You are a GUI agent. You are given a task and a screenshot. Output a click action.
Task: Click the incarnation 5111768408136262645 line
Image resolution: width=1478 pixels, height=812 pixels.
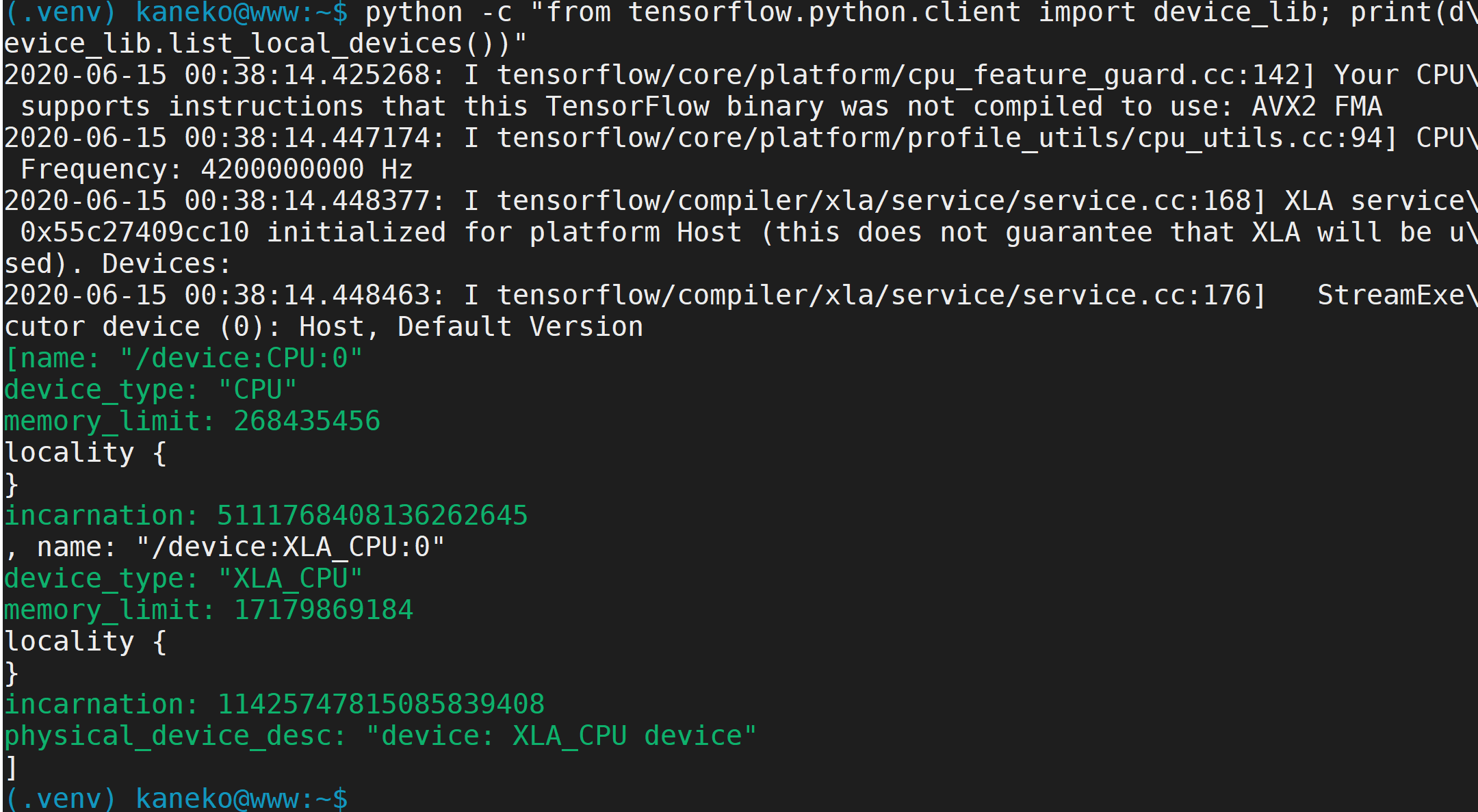click(x=265, y=515)
